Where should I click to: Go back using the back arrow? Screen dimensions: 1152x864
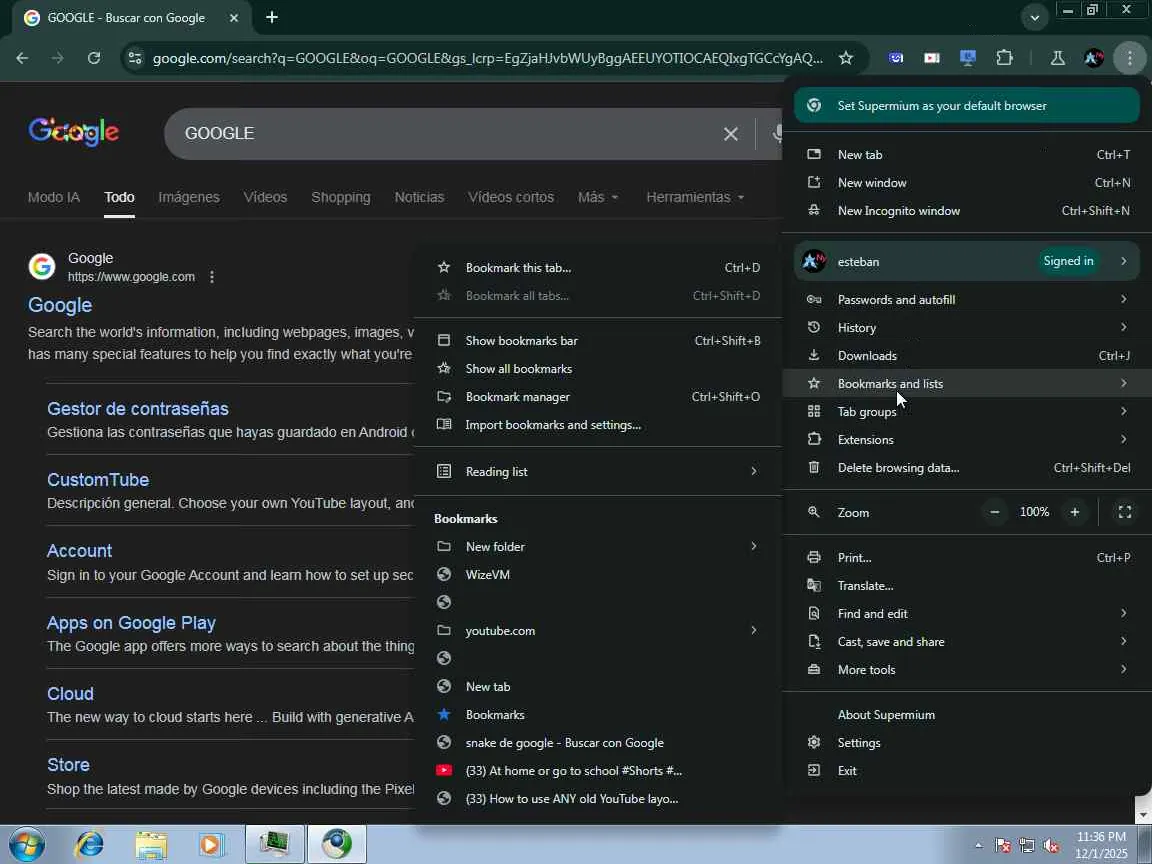[22, 58]
